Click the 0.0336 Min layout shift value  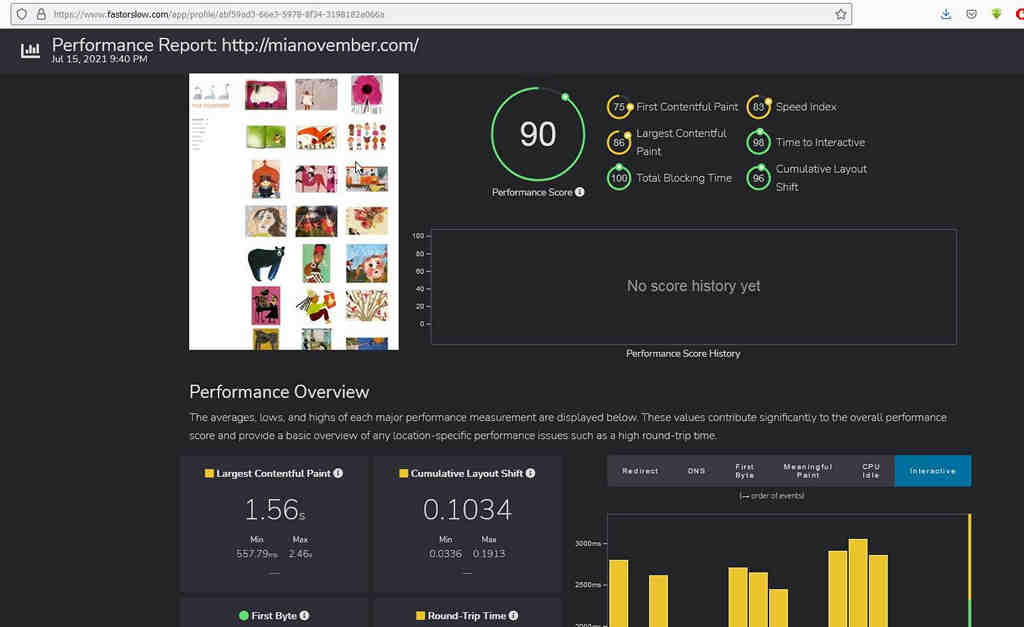(x=445, y=554)
